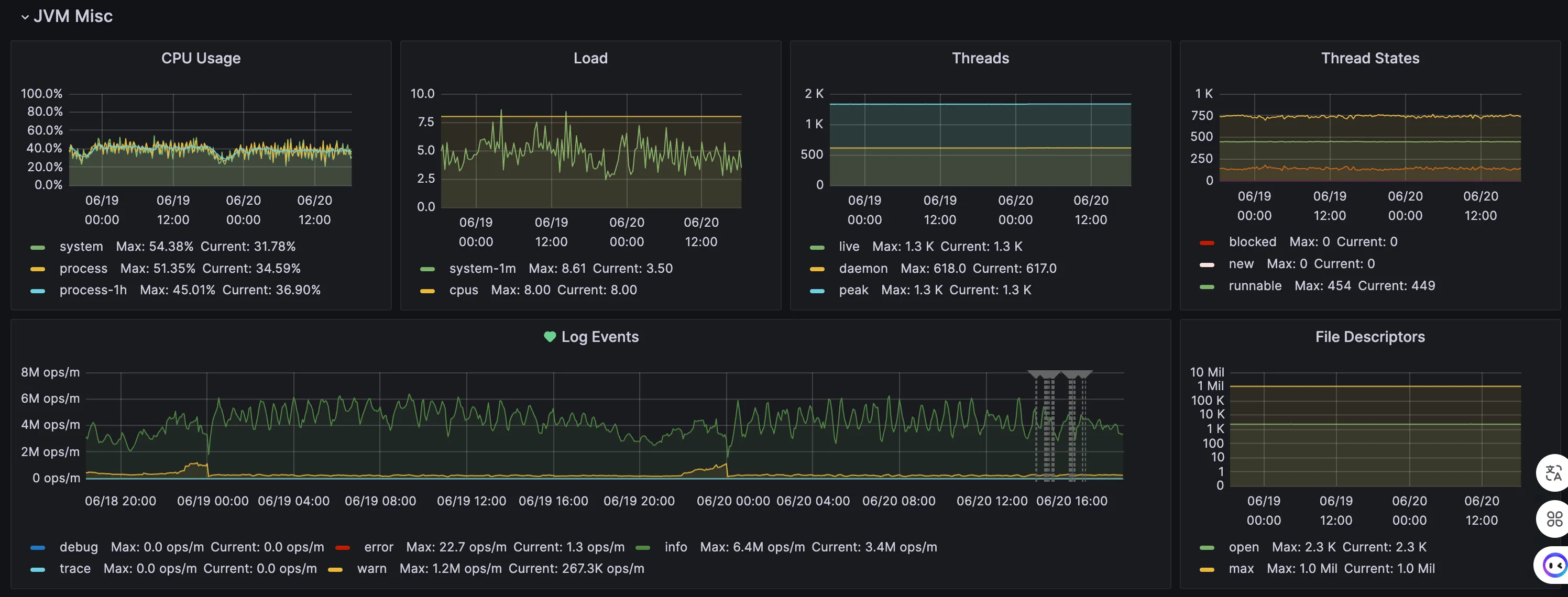Viewport: 1568px width, 597px height.
Task: Toggle the open series in File Descriptors legend
Action: pos(1244,547)
